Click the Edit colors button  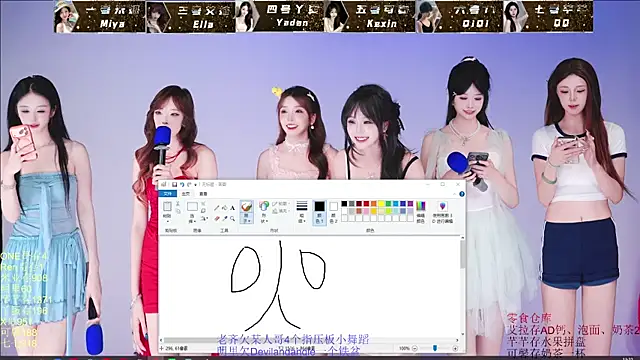[420, 212]
